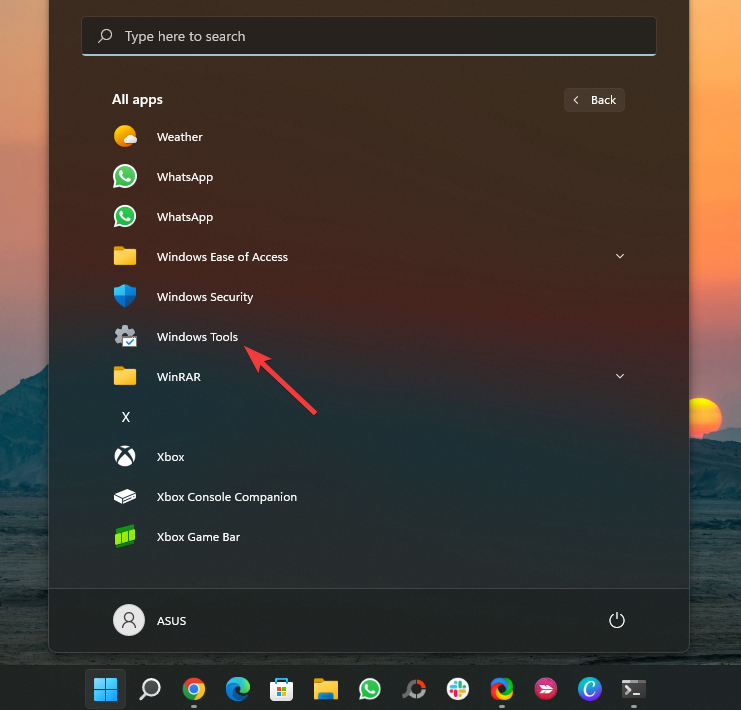
Task: Expand the Windows Ease of Access chevron
Action: 620,256
